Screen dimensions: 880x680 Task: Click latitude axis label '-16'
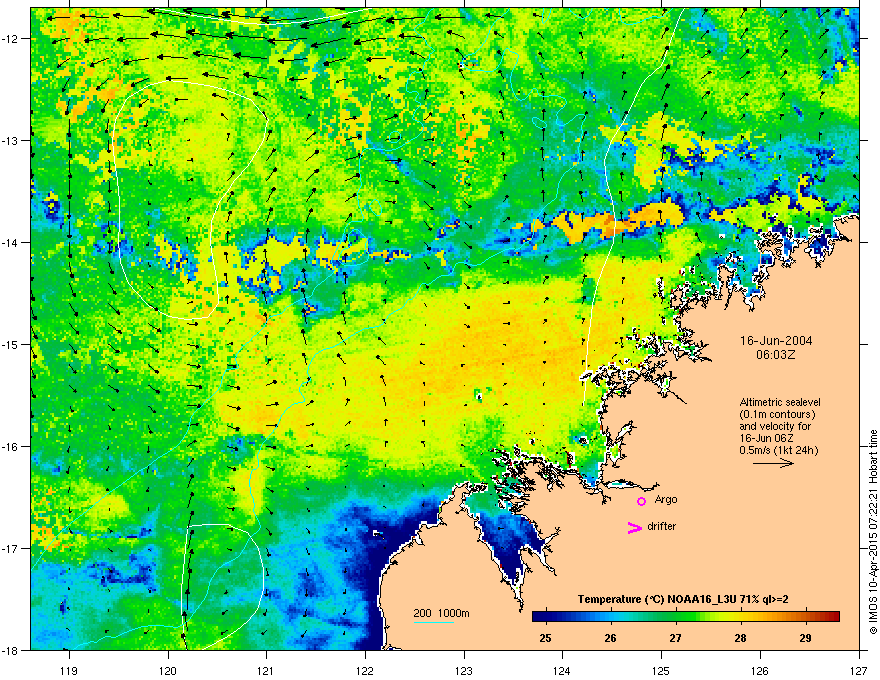[x=11, y=447]
